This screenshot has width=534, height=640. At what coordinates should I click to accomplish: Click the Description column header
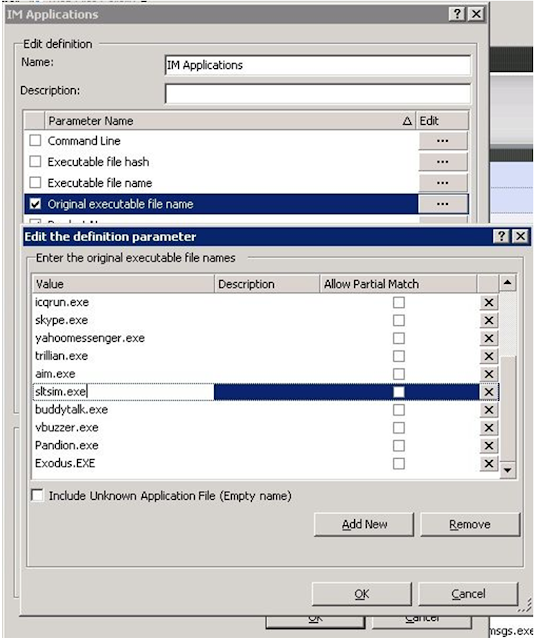267,284
